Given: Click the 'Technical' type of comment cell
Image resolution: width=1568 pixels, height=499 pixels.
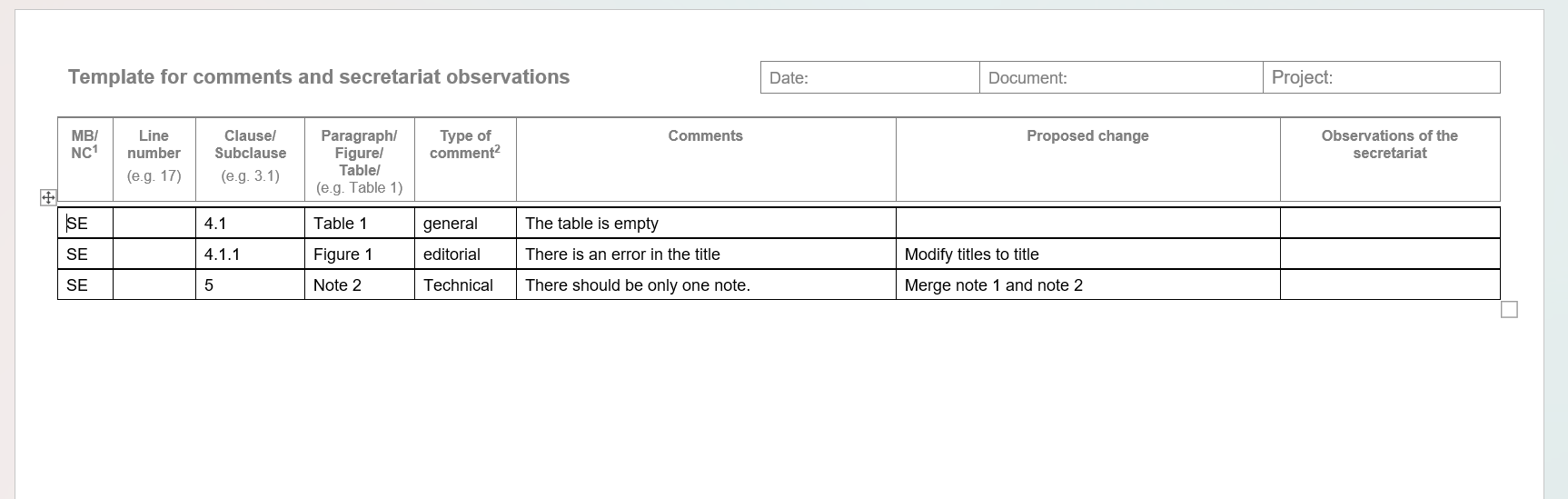Looking at the screenshot, I should tap(465, 285).
